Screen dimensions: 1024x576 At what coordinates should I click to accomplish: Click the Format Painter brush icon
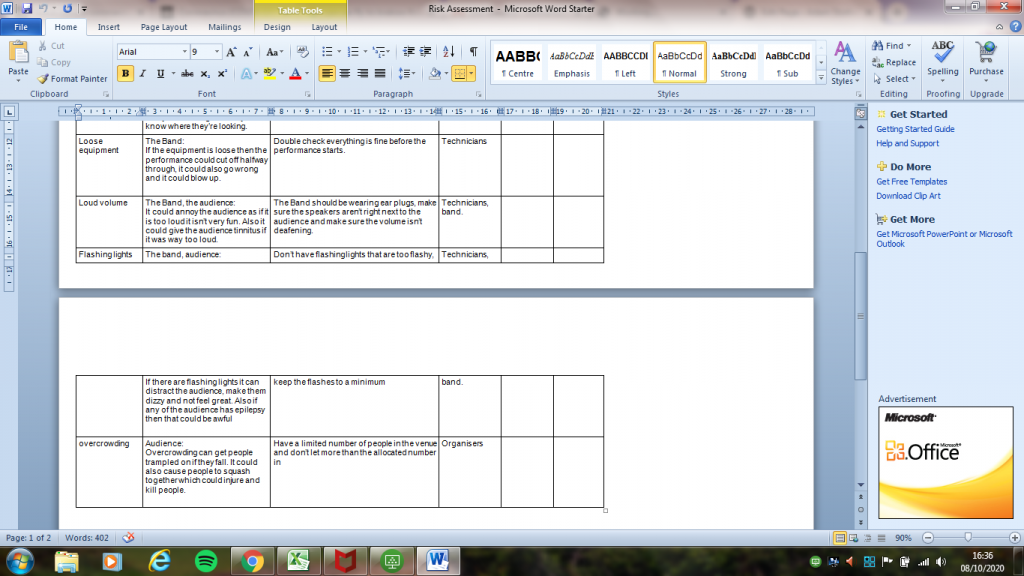click(x=43, y=79)
